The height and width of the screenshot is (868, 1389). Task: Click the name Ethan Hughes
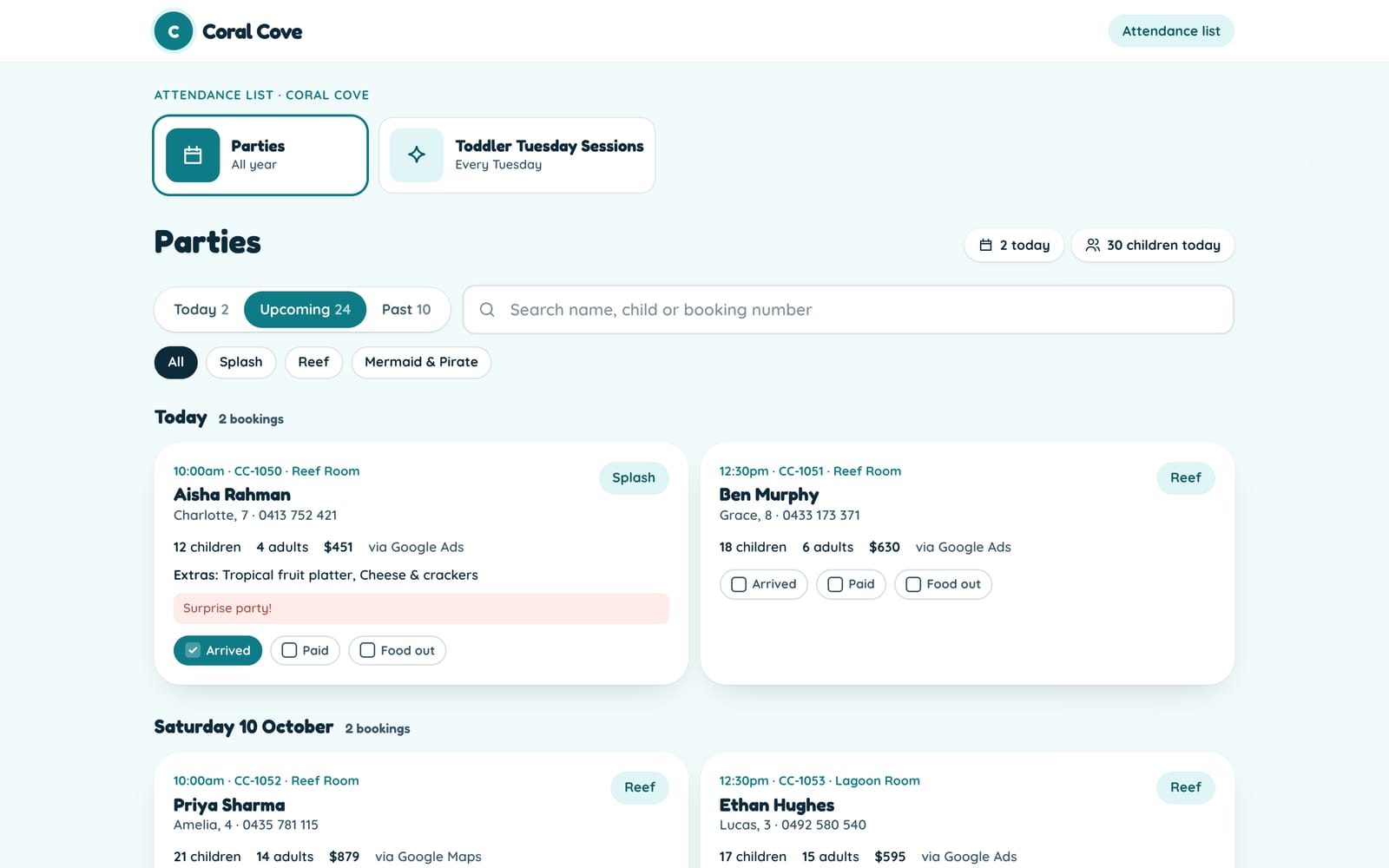(x=777, y=806)
